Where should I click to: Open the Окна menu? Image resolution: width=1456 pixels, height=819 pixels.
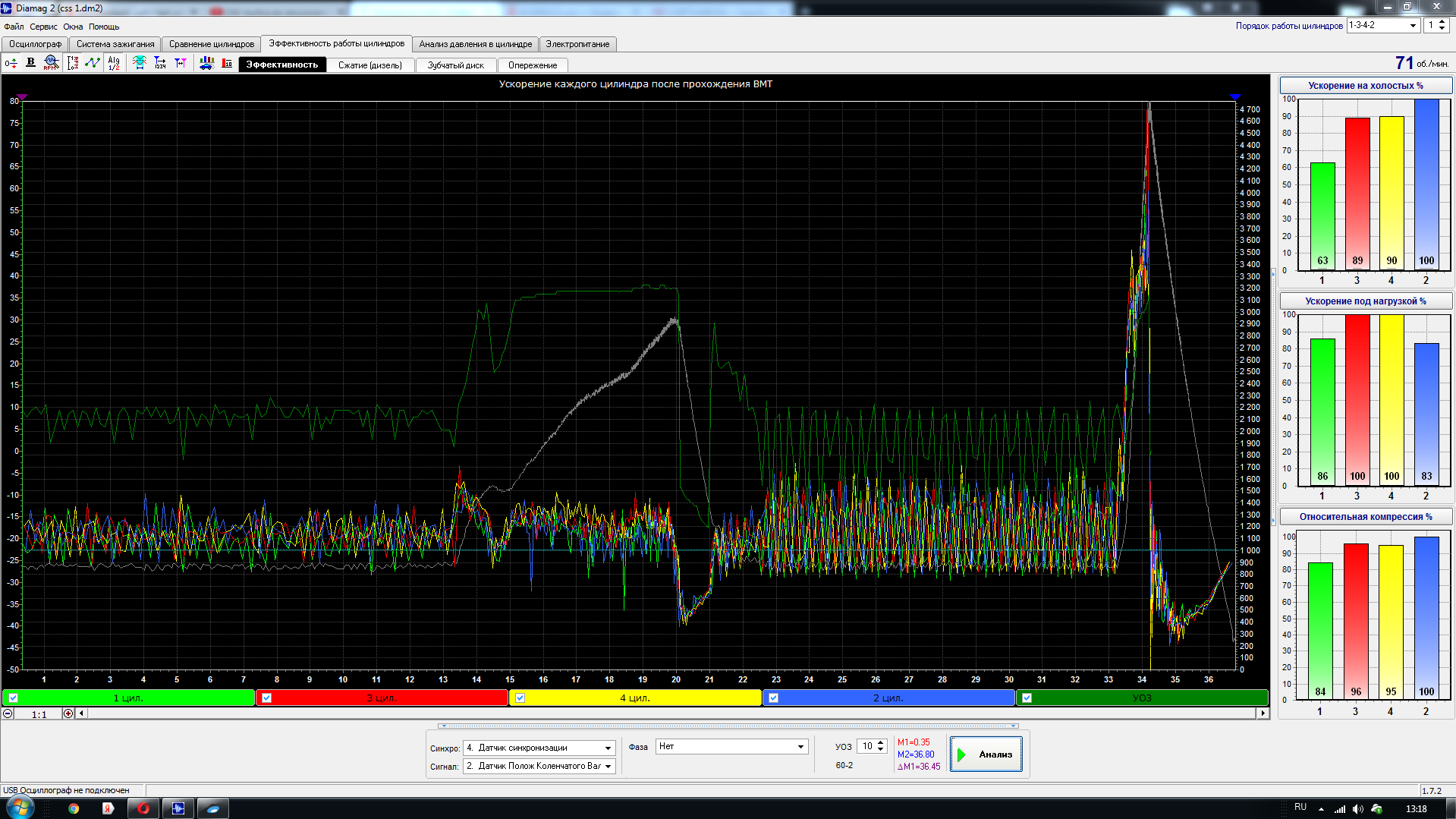coord(73,27)
